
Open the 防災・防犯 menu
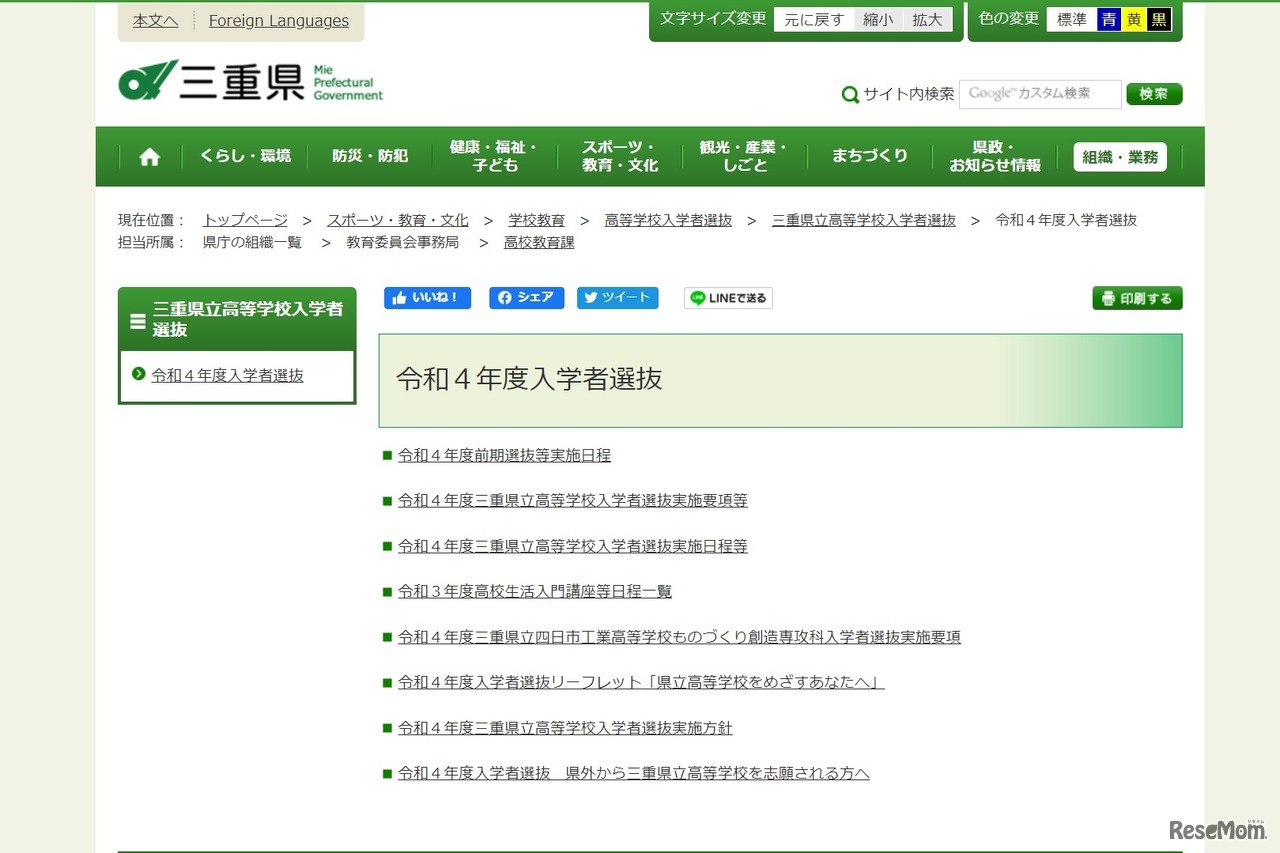(x=370, y=156)
